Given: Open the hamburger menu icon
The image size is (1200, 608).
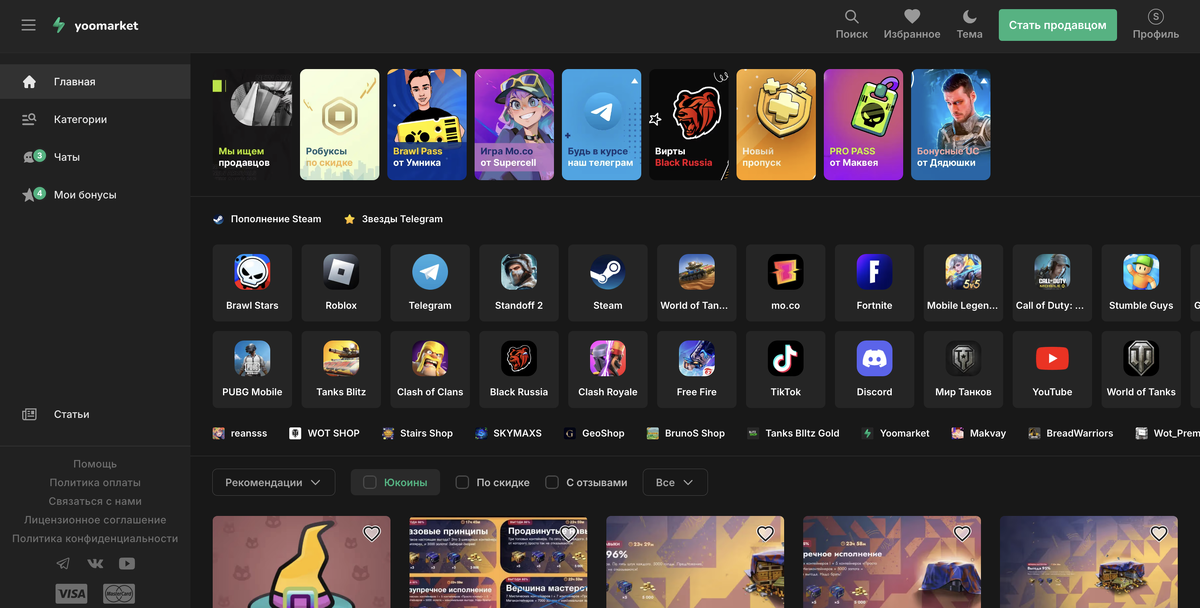Looking at the screenshot, I should (x=28, y=25).
